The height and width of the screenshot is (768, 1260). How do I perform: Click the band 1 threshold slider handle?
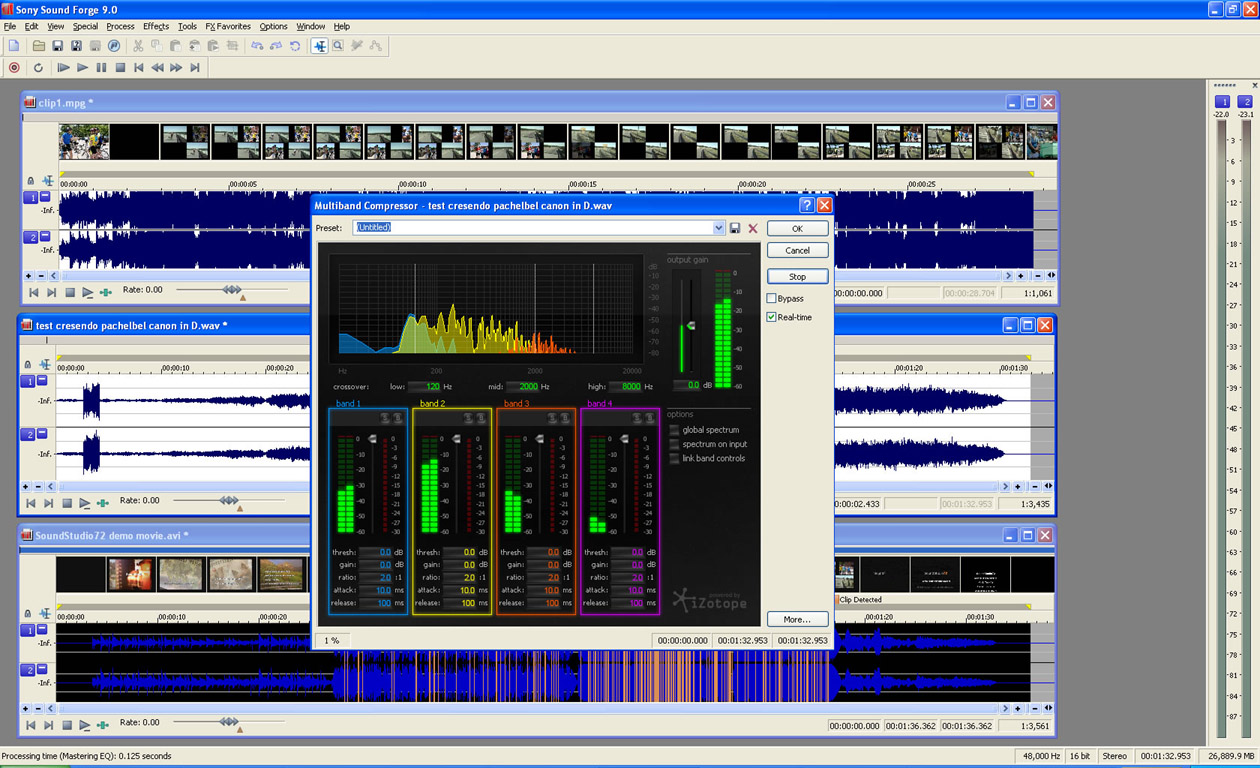click(x=373, y=438)
